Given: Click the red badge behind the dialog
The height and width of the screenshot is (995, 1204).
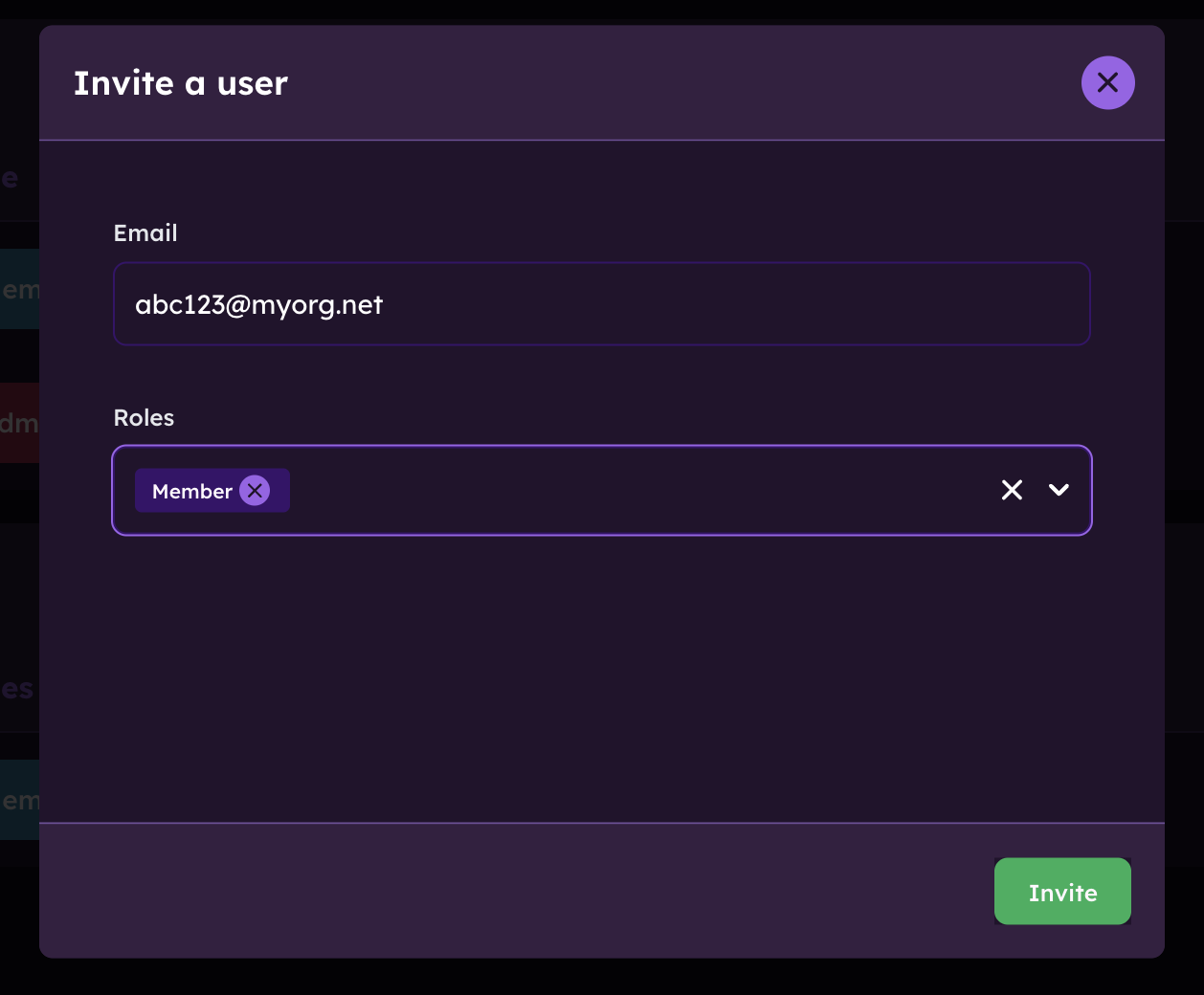Looking at the screenshot, I should click(19, 423).
